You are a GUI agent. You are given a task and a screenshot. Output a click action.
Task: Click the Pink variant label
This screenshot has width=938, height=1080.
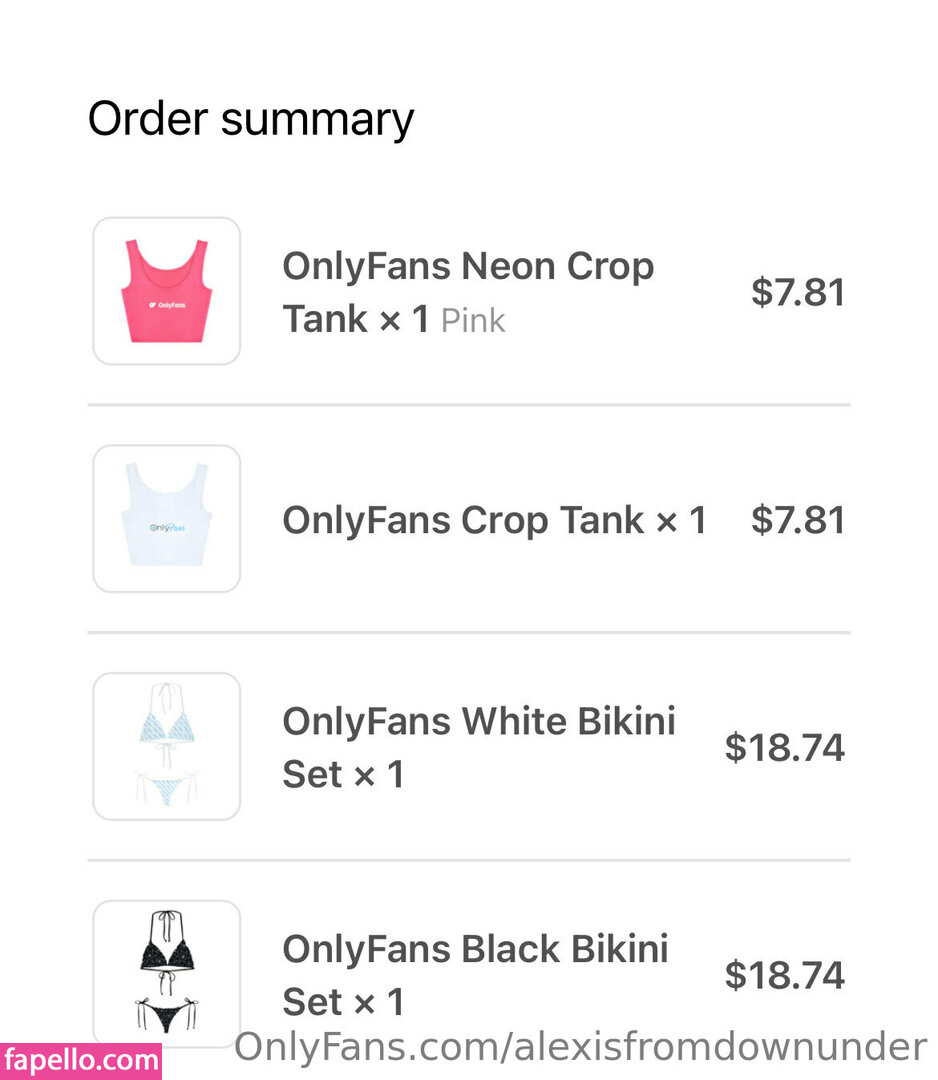pos(473,321)
